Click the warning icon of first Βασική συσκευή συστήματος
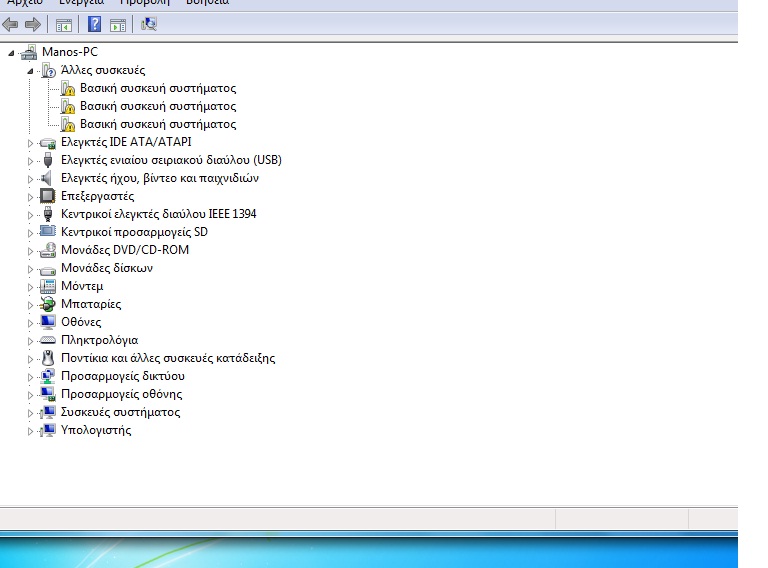The image size is (768, 568). pyautogui.click(x=68, y=88)
